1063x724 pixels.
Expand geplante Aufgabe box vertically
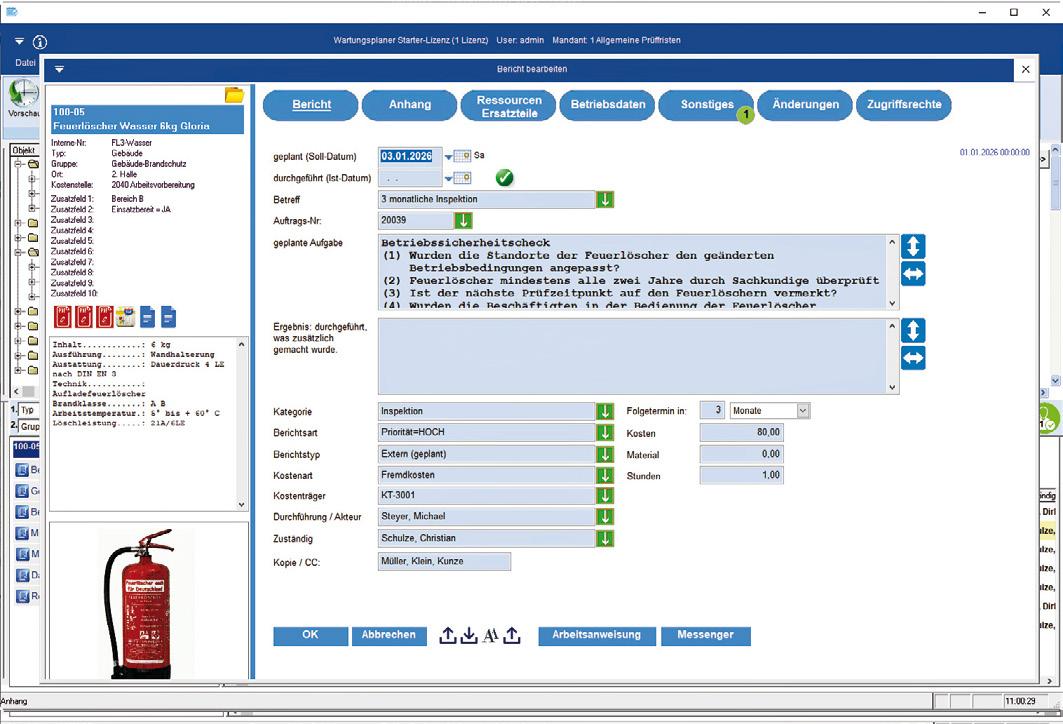[x=913, y=246]
